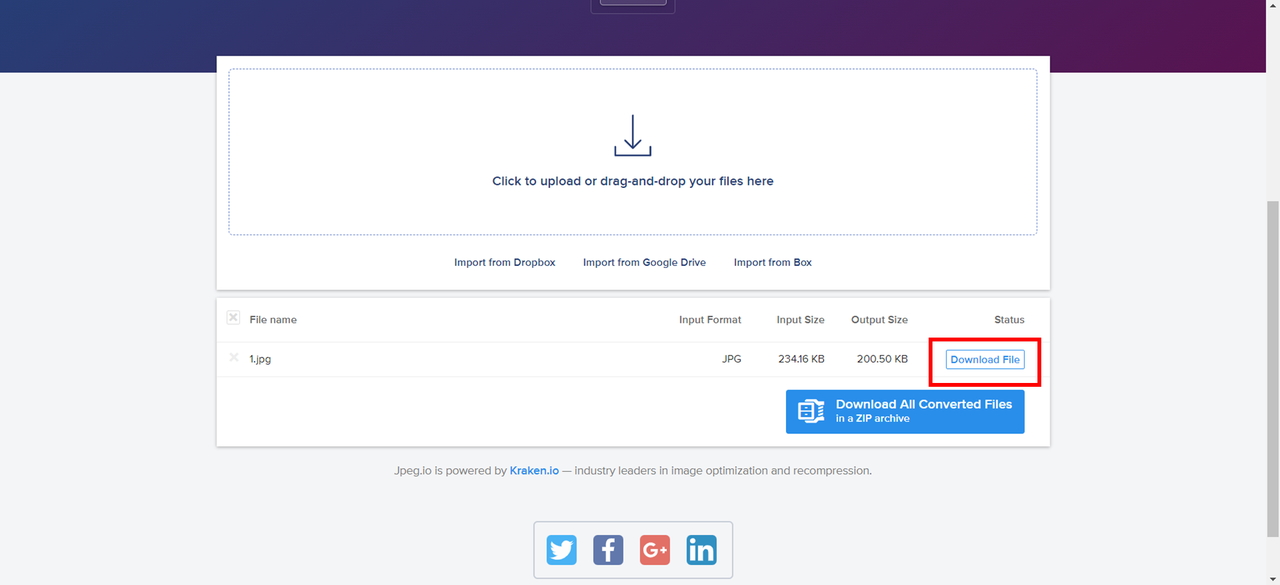Click the 234.16 KB input size
The width and height of the screenshot is (1280, 585).
coord(801,359)
